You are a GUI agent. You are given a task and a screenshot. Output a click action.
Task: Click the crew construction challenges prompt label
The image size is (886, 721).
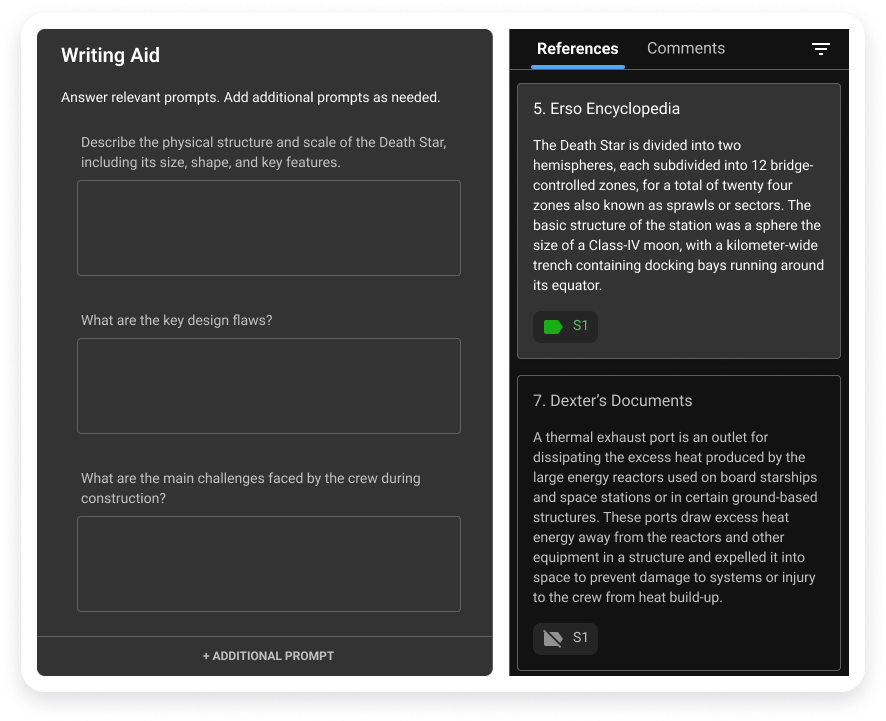point(250,488)
